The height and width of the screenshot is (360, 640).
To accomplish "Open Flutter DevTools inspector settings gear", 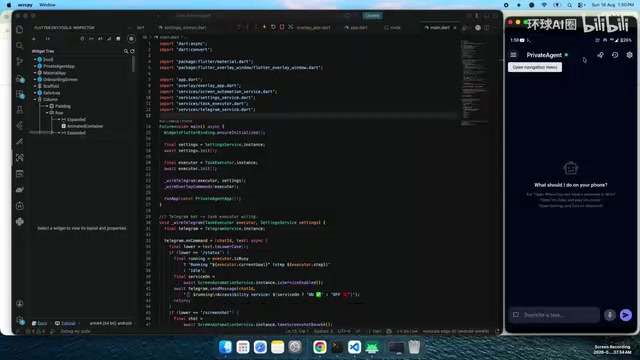I will pyautogui.click(x=131, y=39).
